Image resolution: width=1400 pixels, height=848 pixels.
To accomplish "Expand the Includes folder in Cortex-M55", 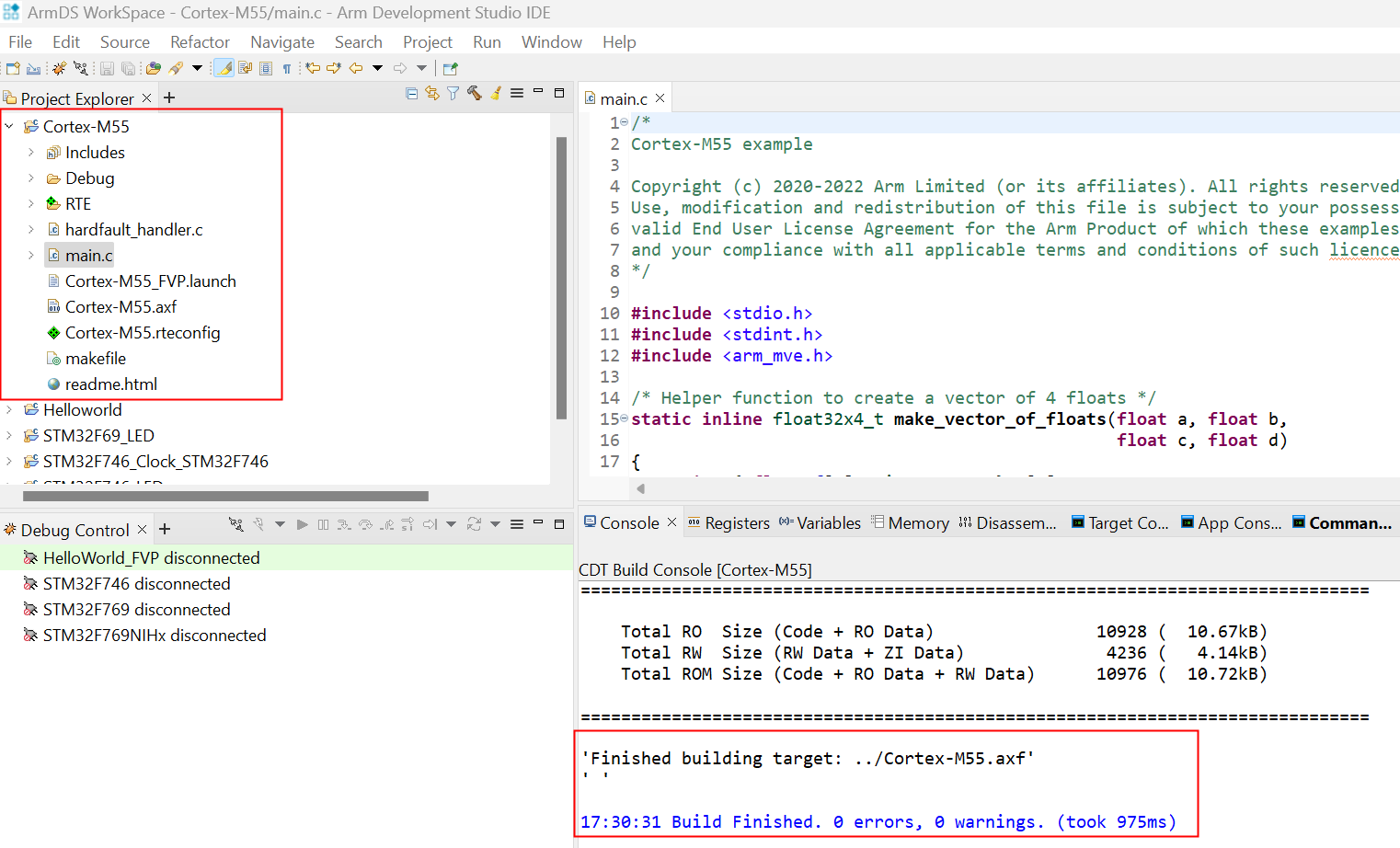I will coord(31,153).
